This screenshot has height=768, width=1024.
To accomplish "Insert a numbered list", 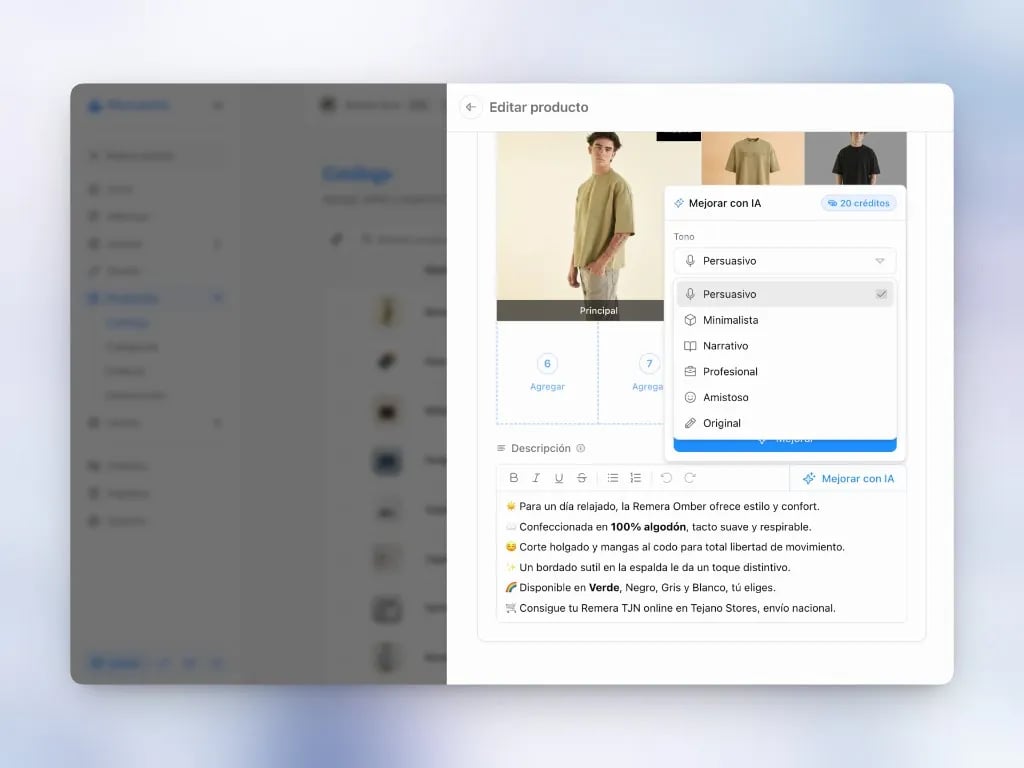I will [635, 478].
